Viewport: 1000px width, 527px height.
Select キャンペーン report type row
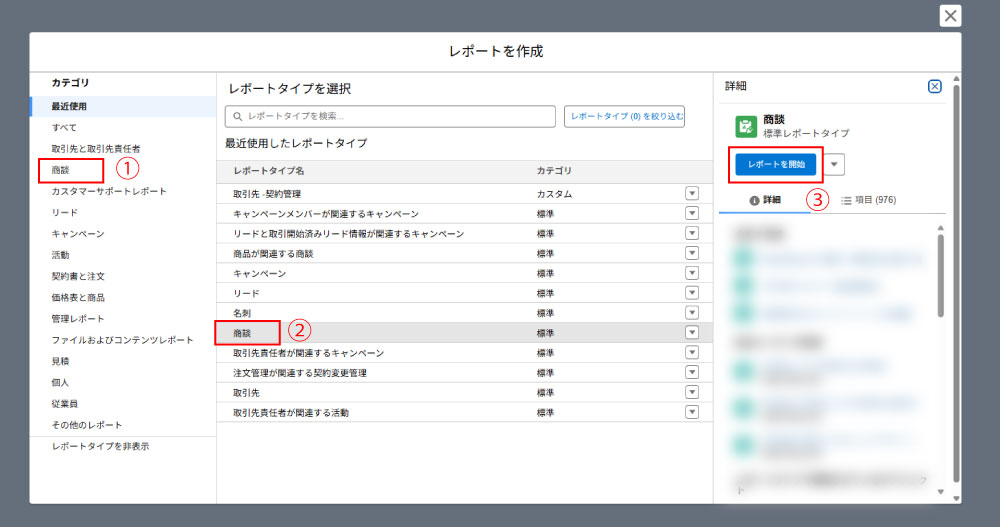[x=464, y=273]
